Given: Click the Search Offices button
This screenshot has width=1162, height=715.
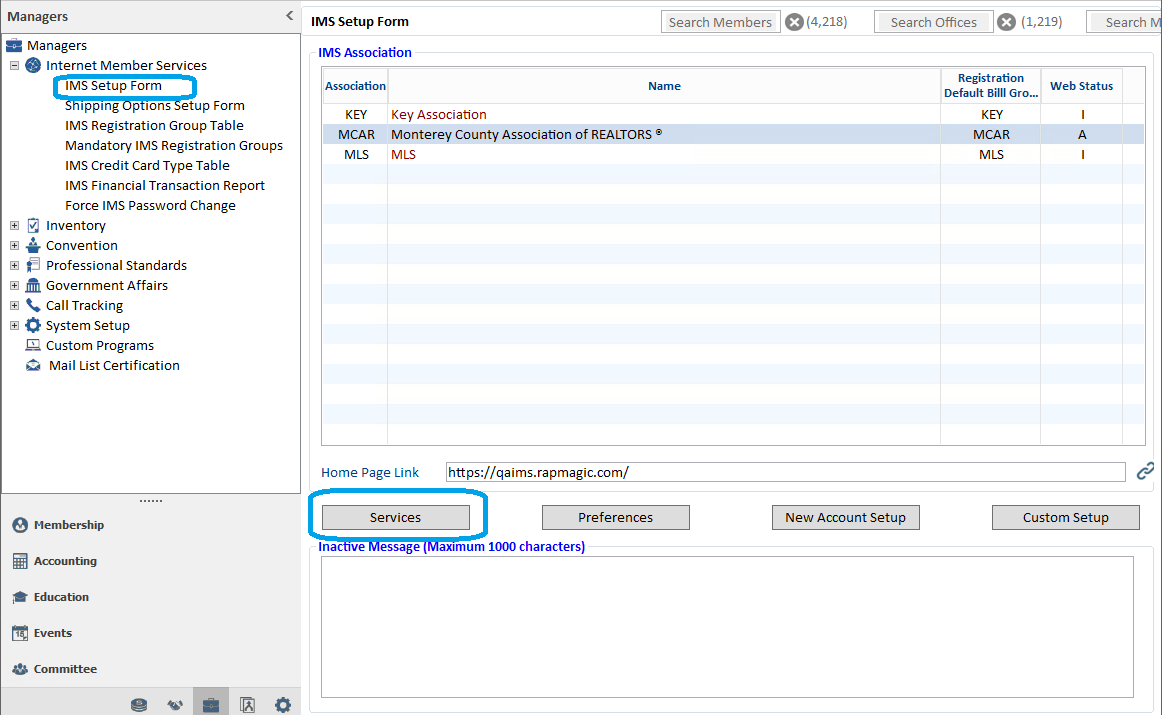Looking at the screenshot, I should click(934, 22).
